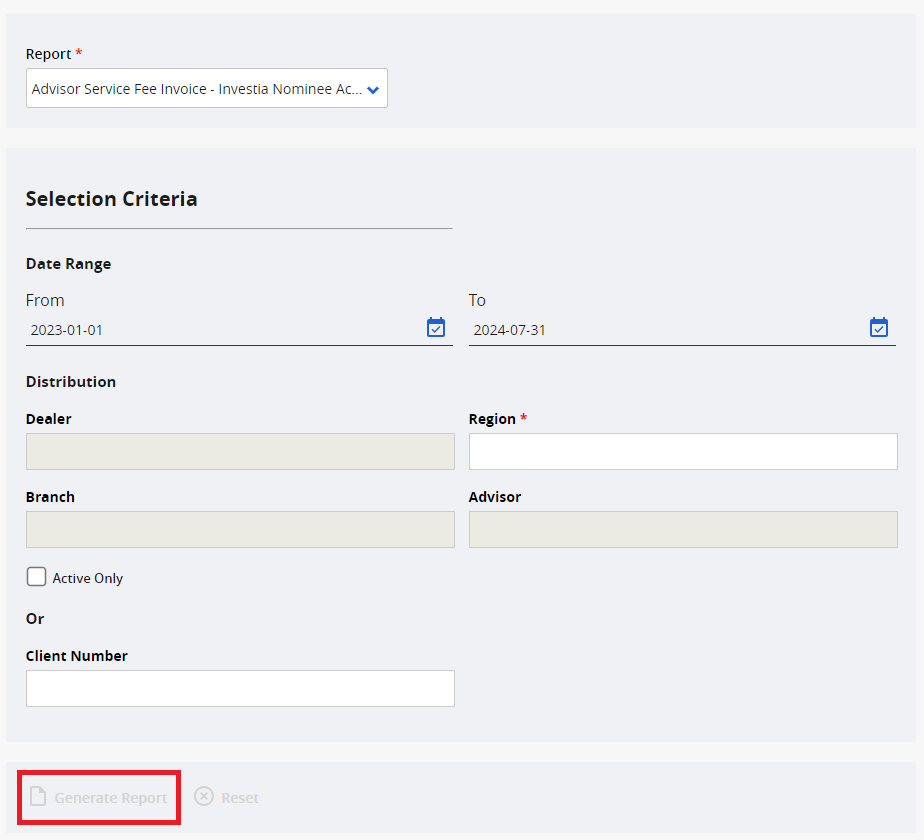Select the Client Number input field

[x=240, y=688]
